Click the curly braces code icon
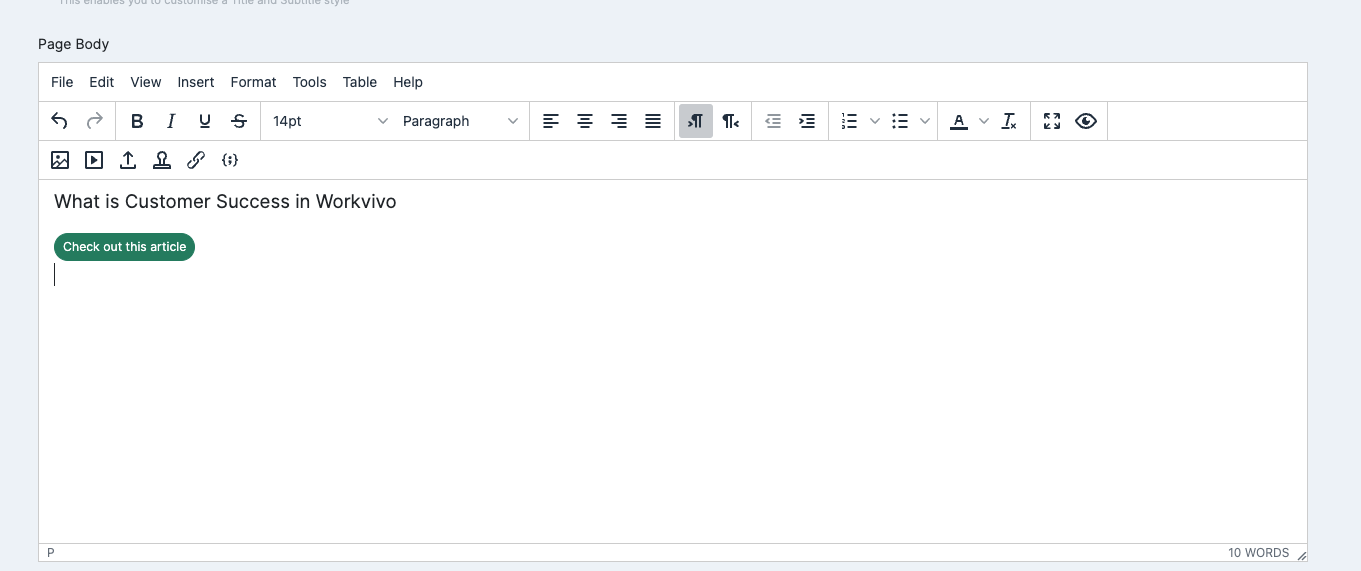 point(230,160)
